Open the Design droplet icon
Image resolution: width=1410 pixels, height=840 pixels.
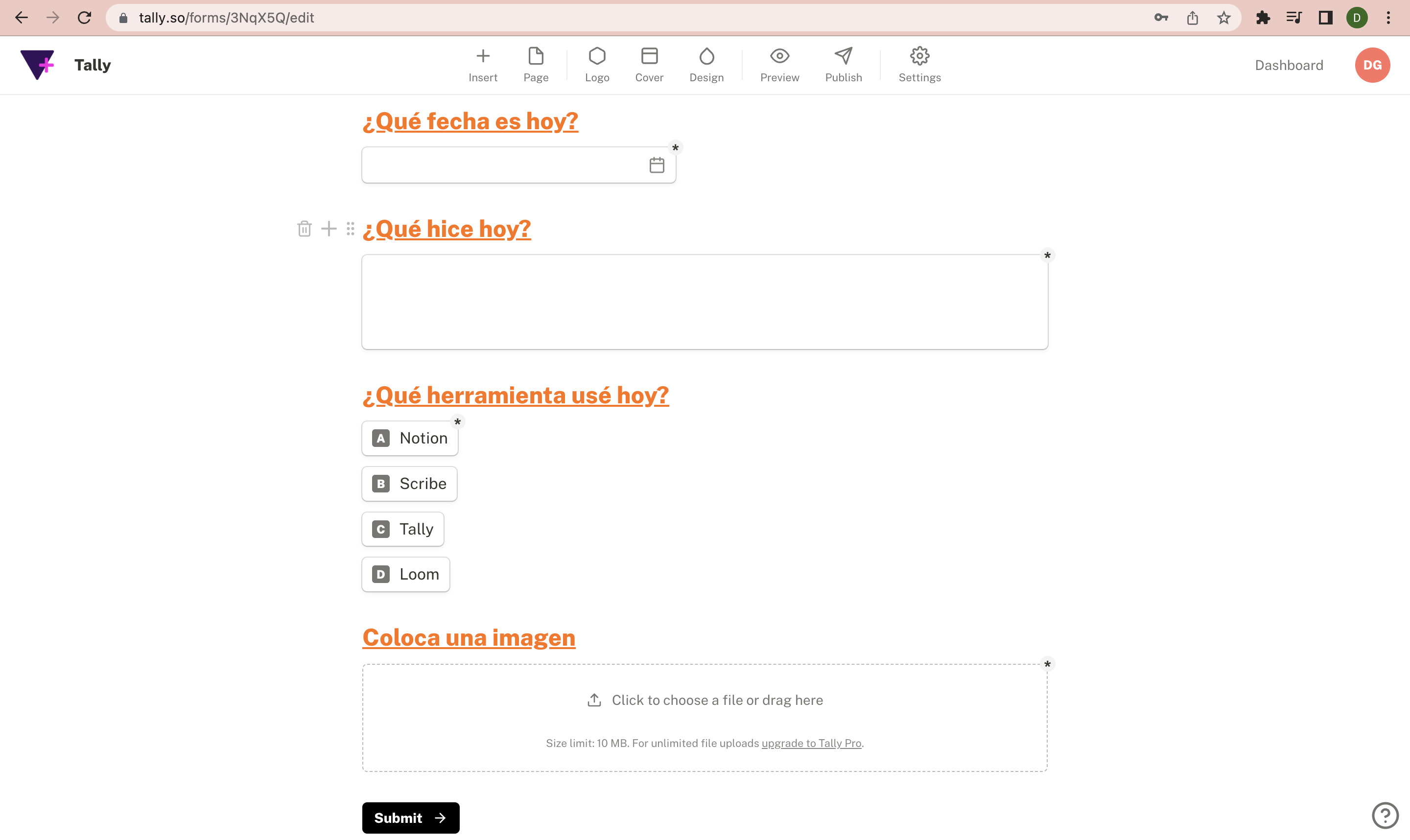(x=706, y=56)
